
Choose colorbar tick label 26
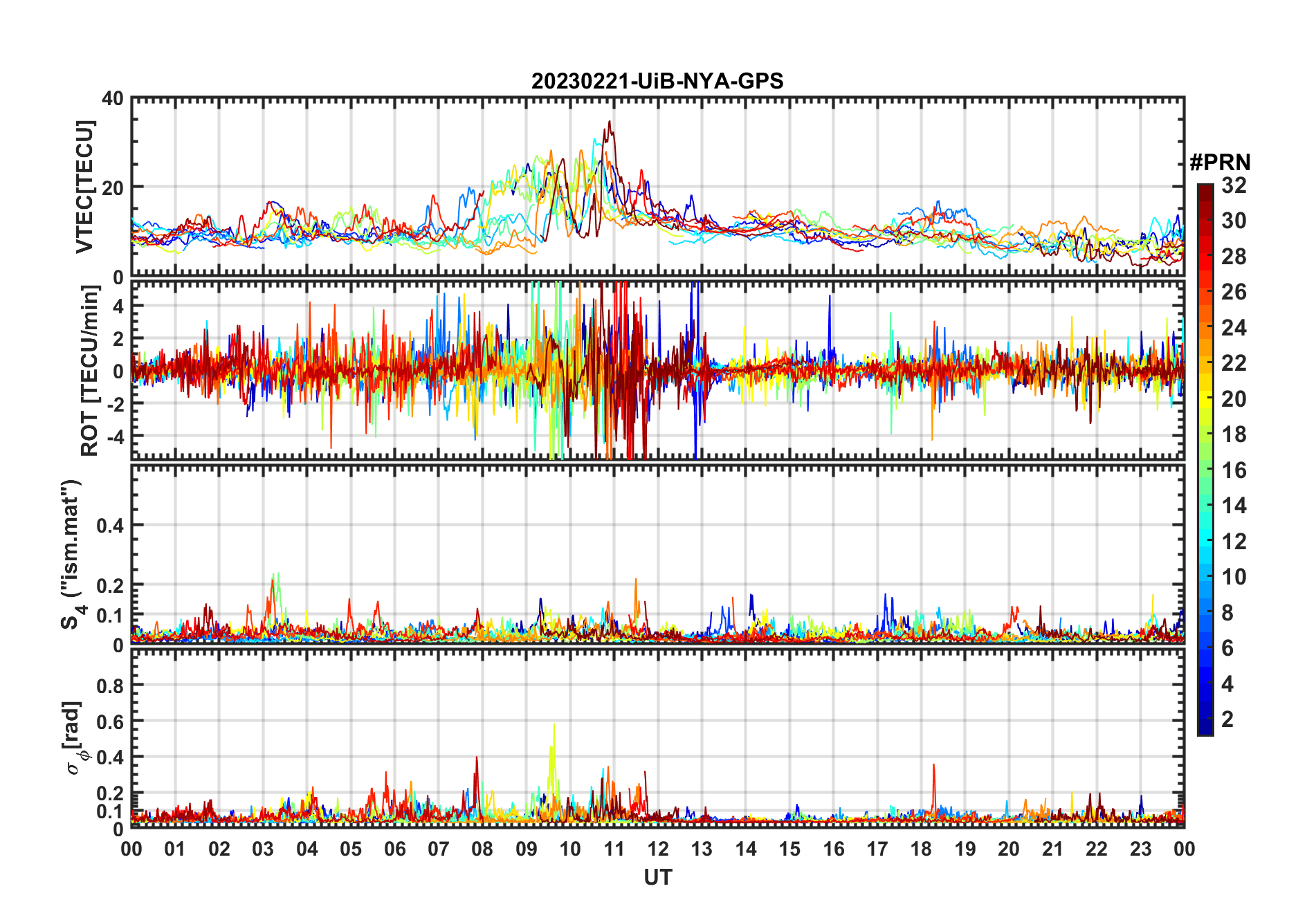[1234, 292]
